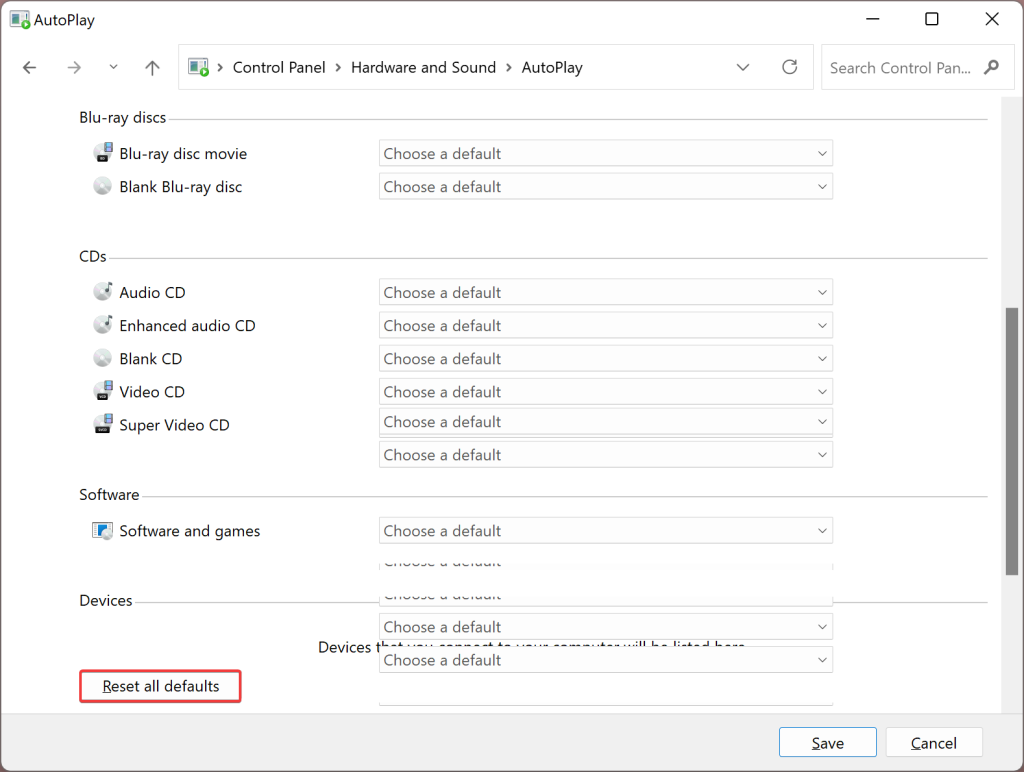
Task: Click the Blank CD icon
Action: point(103,358)
